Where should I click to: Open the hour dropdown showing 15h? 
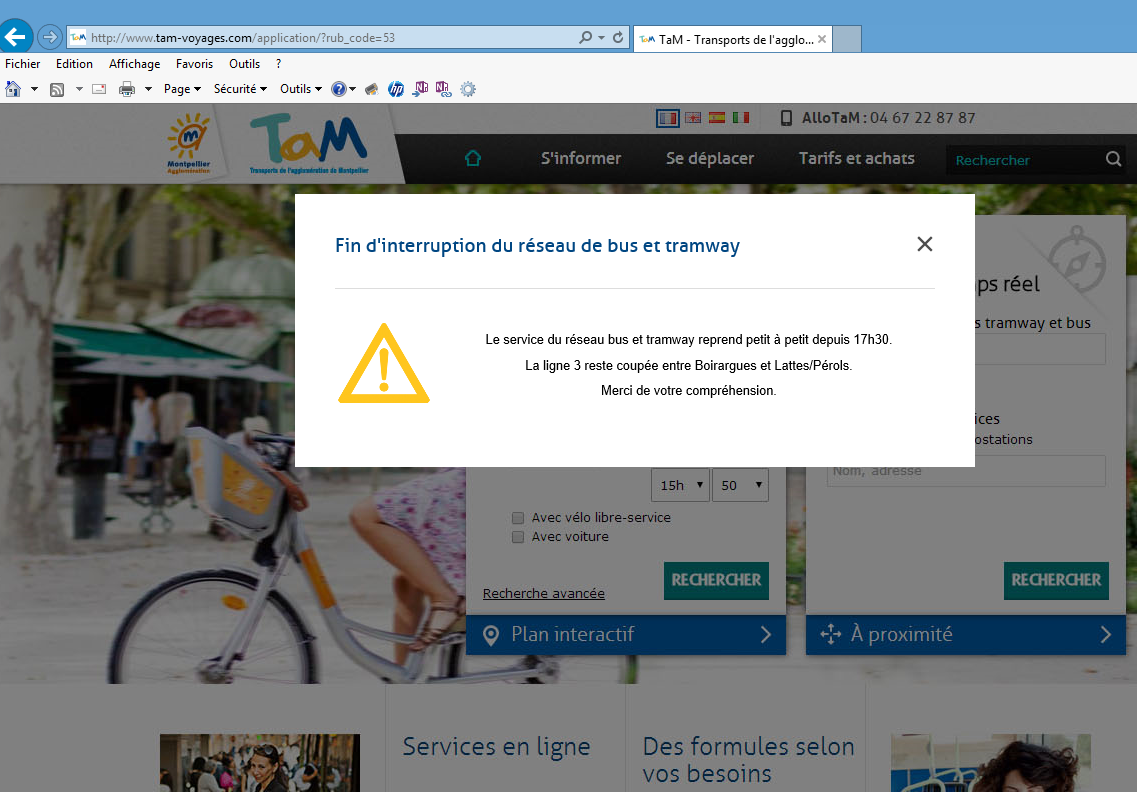point(680,485)
